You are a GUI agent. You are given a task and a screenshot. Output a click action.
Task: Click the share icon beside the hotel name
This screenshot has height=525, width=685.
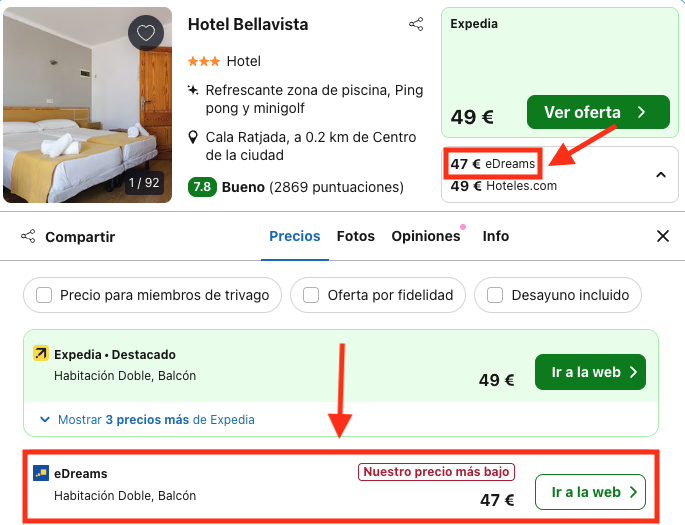416,24
